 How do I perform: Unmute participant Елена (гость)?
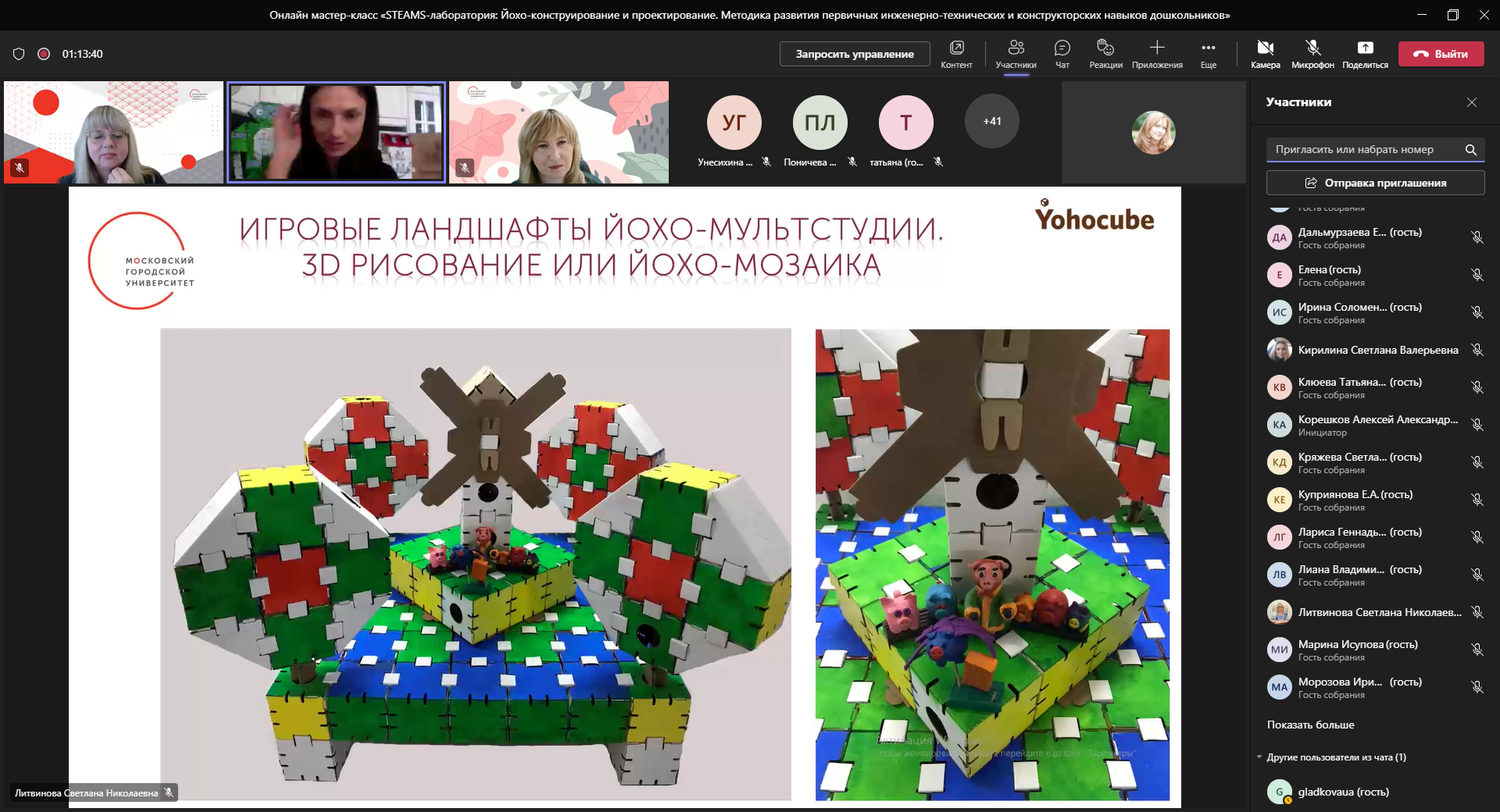click(x=1477, y=275)
